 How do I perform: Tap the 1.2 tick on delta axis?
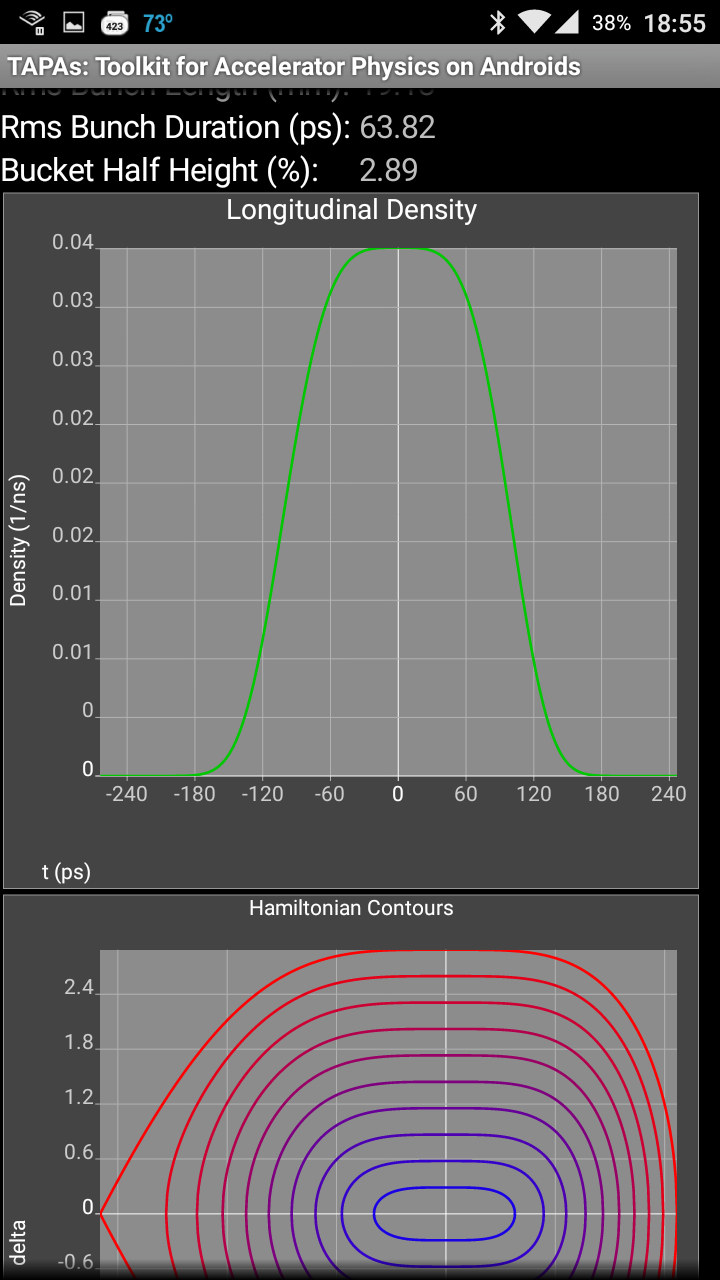click(x=78, y=1098)
